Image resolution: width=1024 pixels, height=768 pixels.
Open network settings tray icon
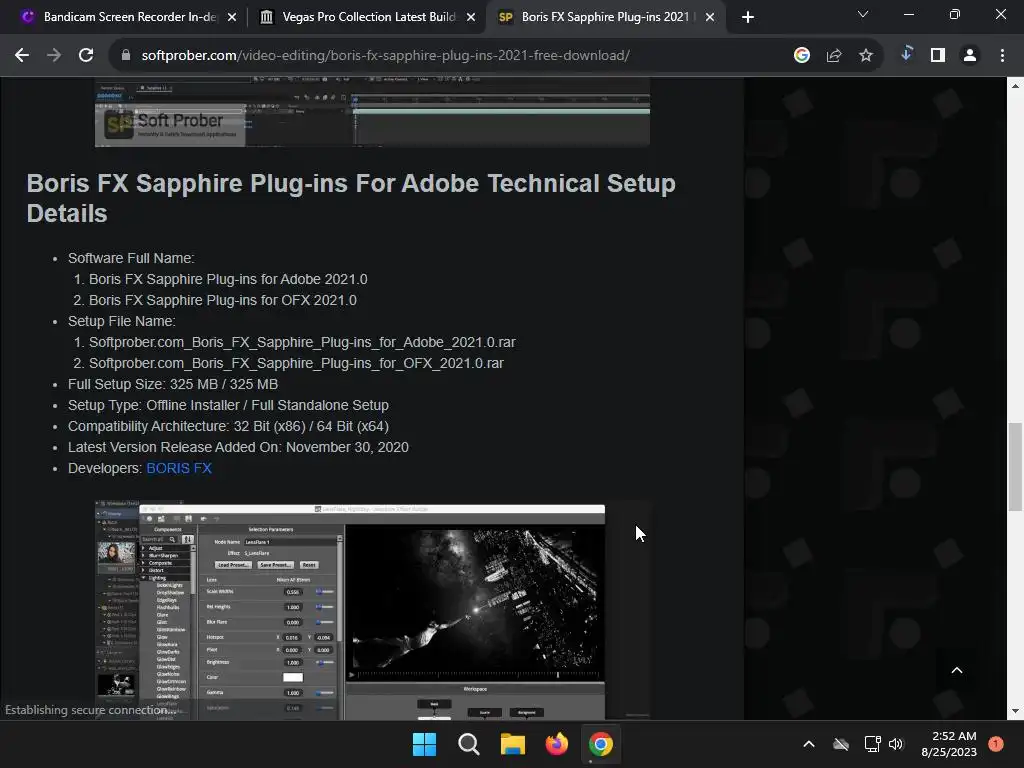[872, 744]
